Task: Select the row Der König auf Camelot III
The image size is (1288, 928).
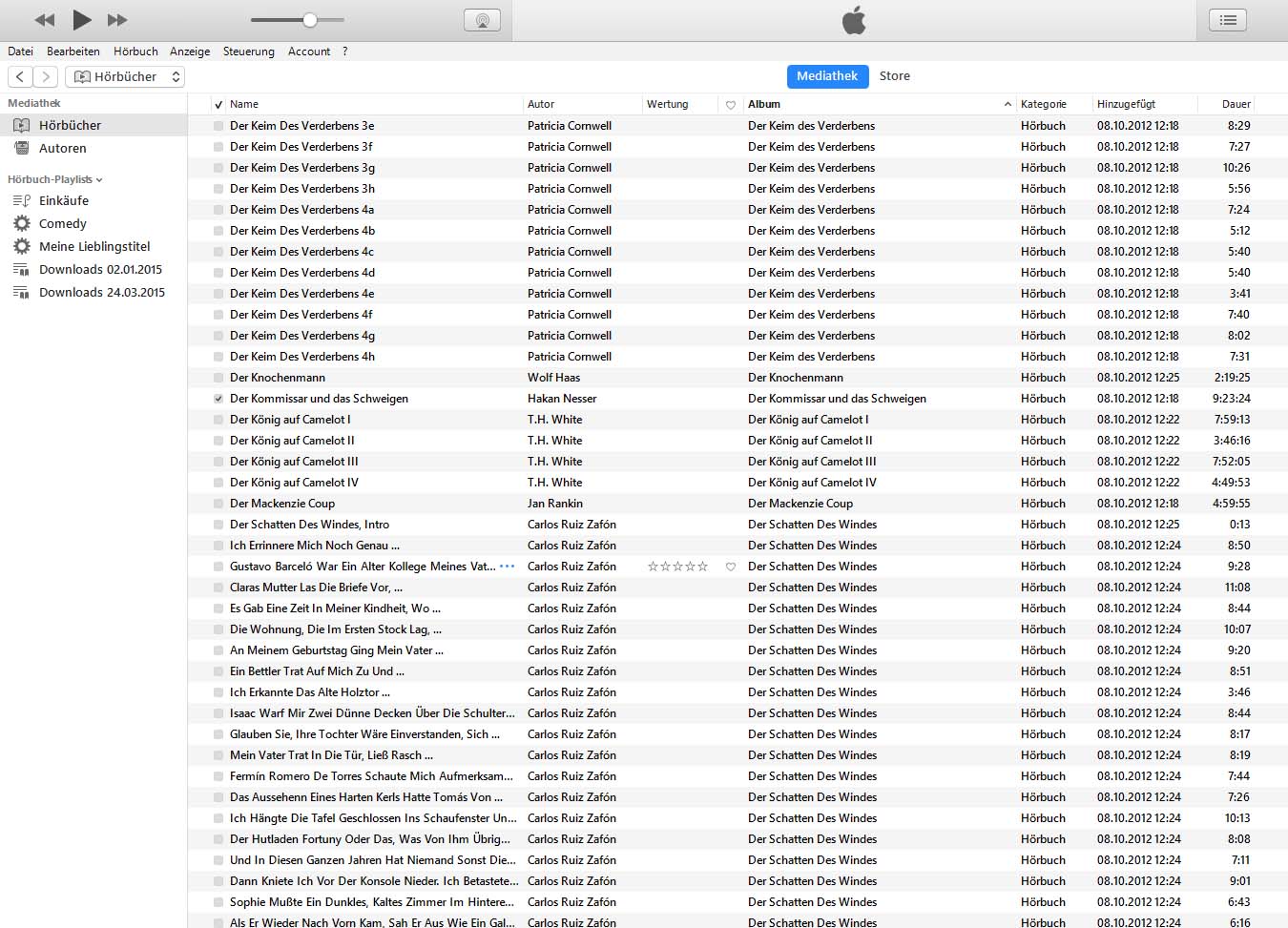Action: [x=737, y=462]
